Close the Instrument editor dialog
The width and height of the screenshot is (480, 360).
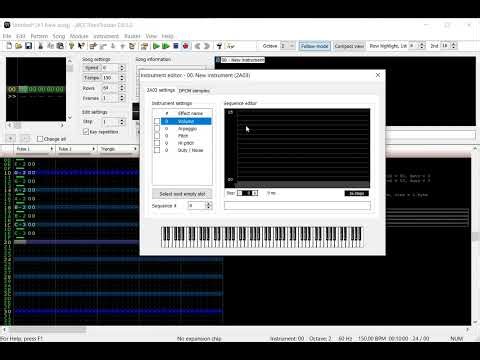click(378, 75)
